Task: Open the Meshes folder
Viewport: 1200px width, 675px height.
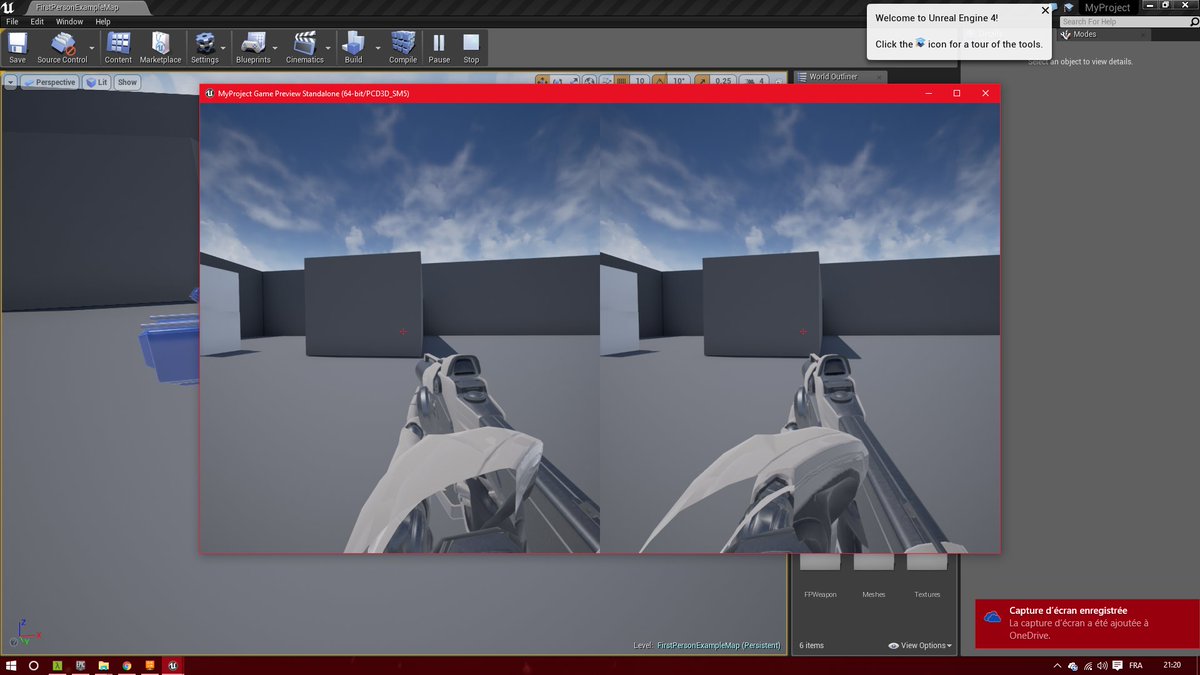Action: coord(874,575)
